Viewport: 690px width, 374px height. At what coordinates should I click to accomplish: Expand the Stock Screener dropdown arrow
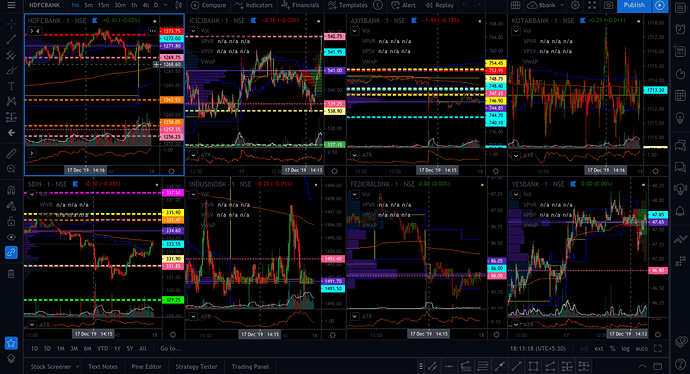pyautogui.click(x=77, y=367)
